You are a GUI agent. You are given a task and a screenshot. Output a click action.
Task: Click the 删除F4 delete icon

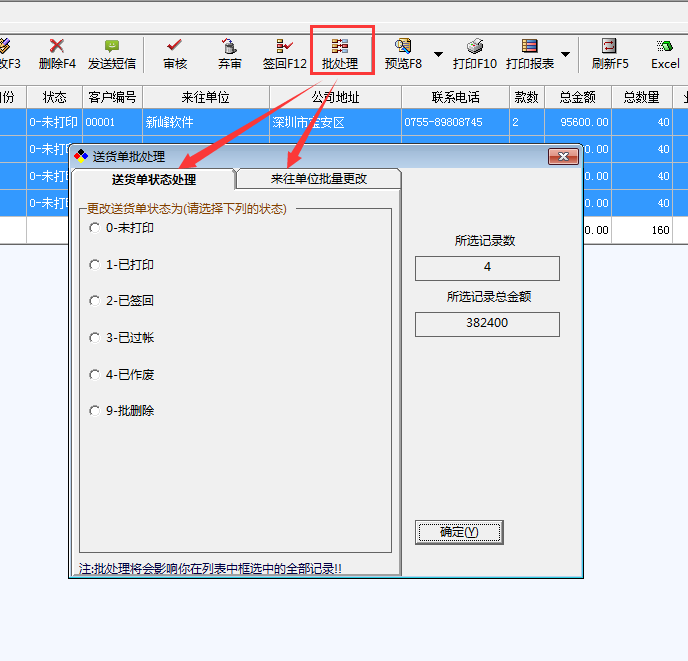(57, 46)
